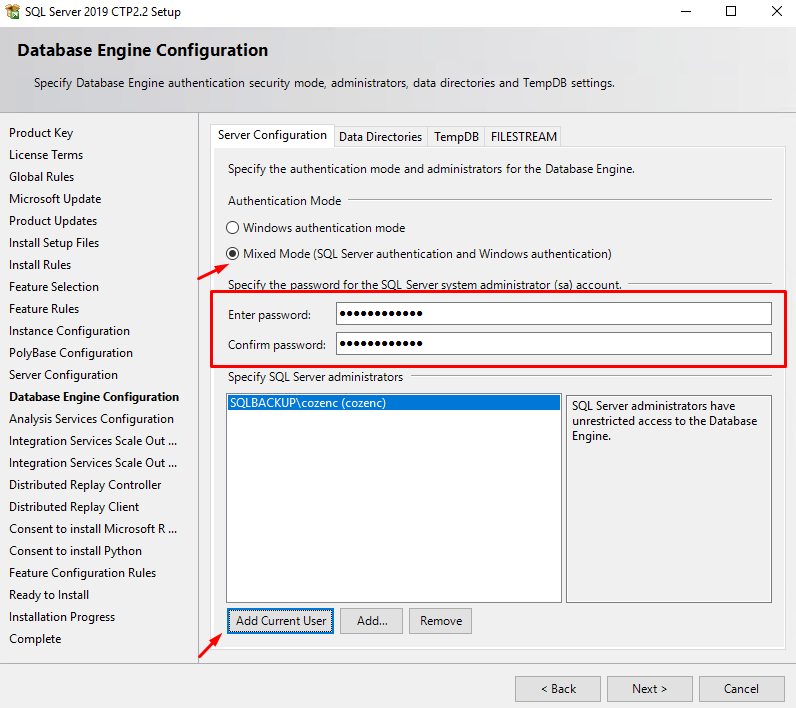Click the SQL Server setup title bar icon
This screenshot has width=796, height=708.
pyautogui.click(x=12, y=11)
